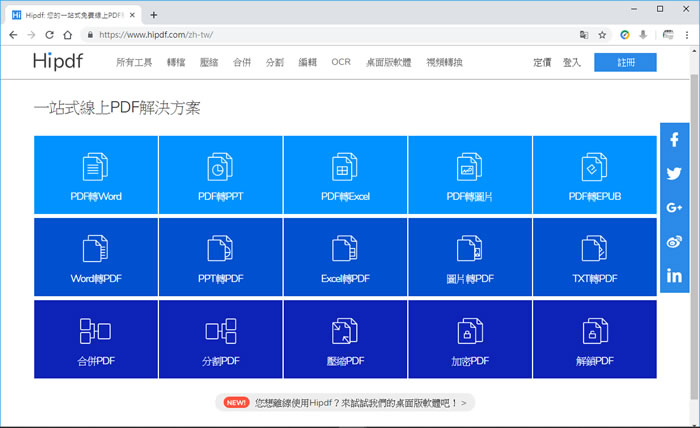Open the 分割PDF split tool tile
700x428 pixels.
221,339
